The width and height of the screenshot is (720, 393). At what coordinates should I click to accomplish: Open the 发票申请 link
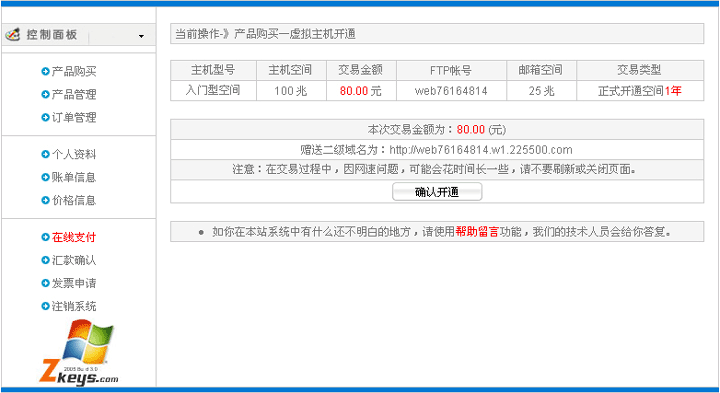74,283
